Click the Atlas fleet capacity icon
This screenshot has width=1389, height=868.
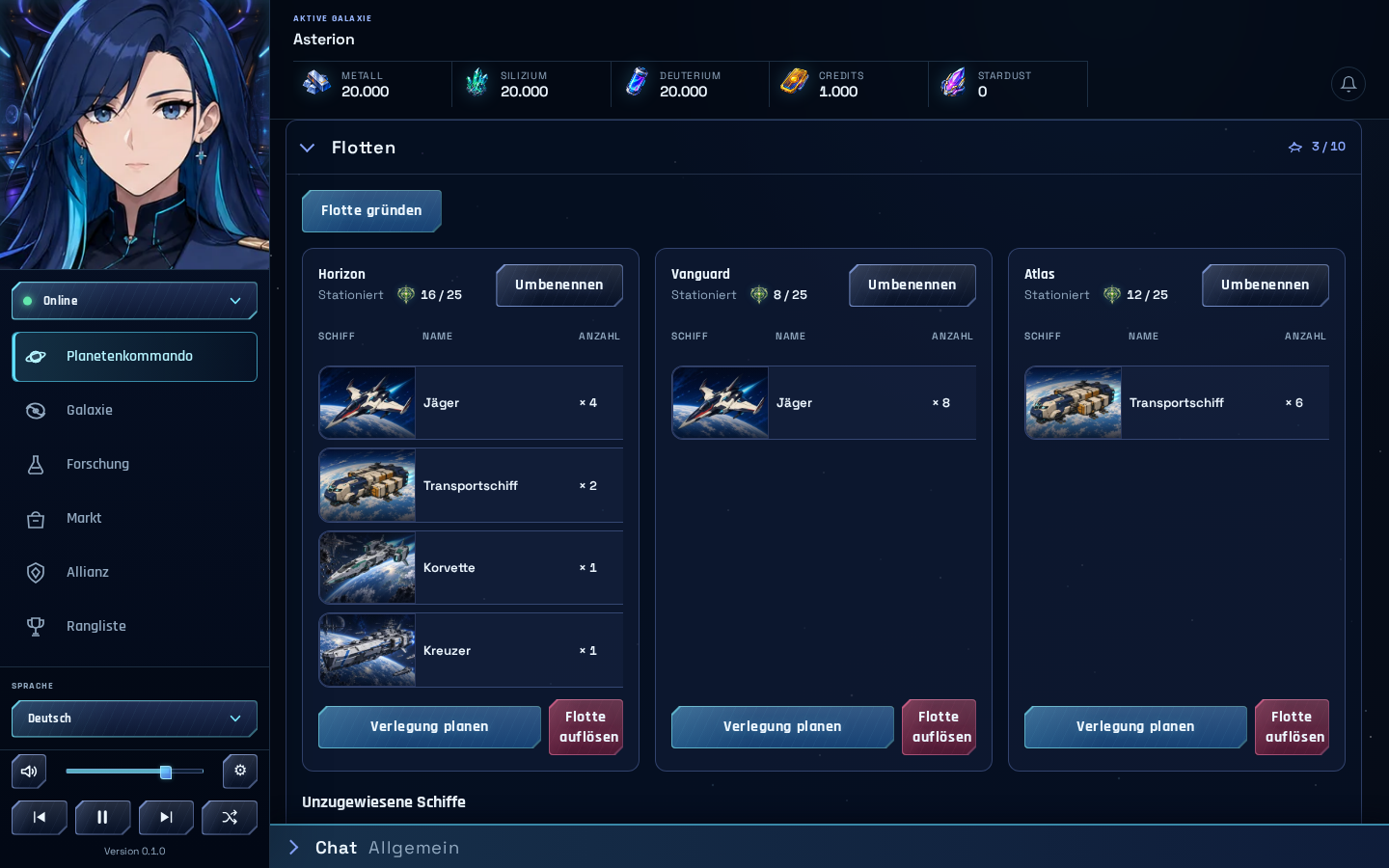1112,295
